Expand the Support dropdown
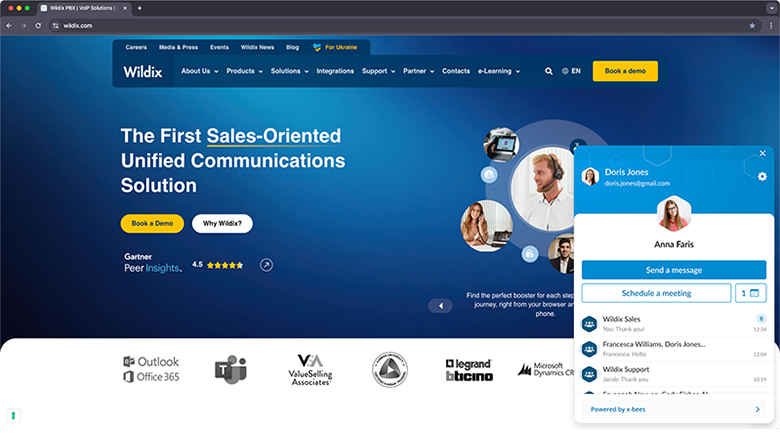This screenshot has height=439, width=780. tap(379, 71)
